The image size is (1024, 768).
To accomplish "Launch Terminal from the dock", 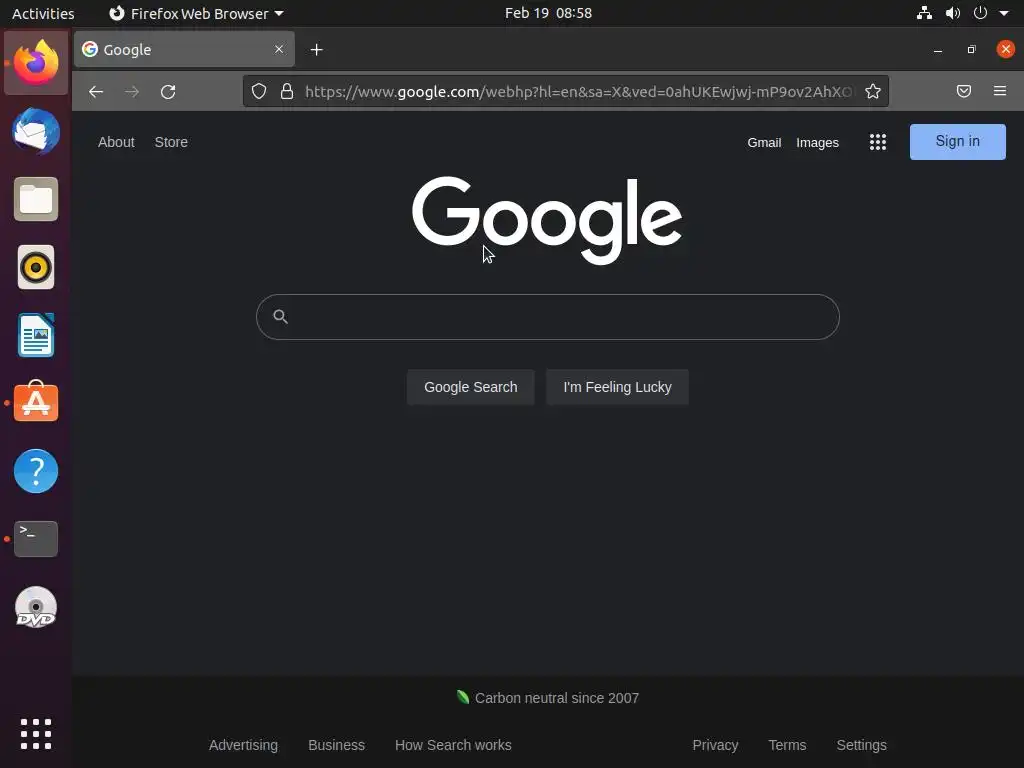I will coord(36,539).
